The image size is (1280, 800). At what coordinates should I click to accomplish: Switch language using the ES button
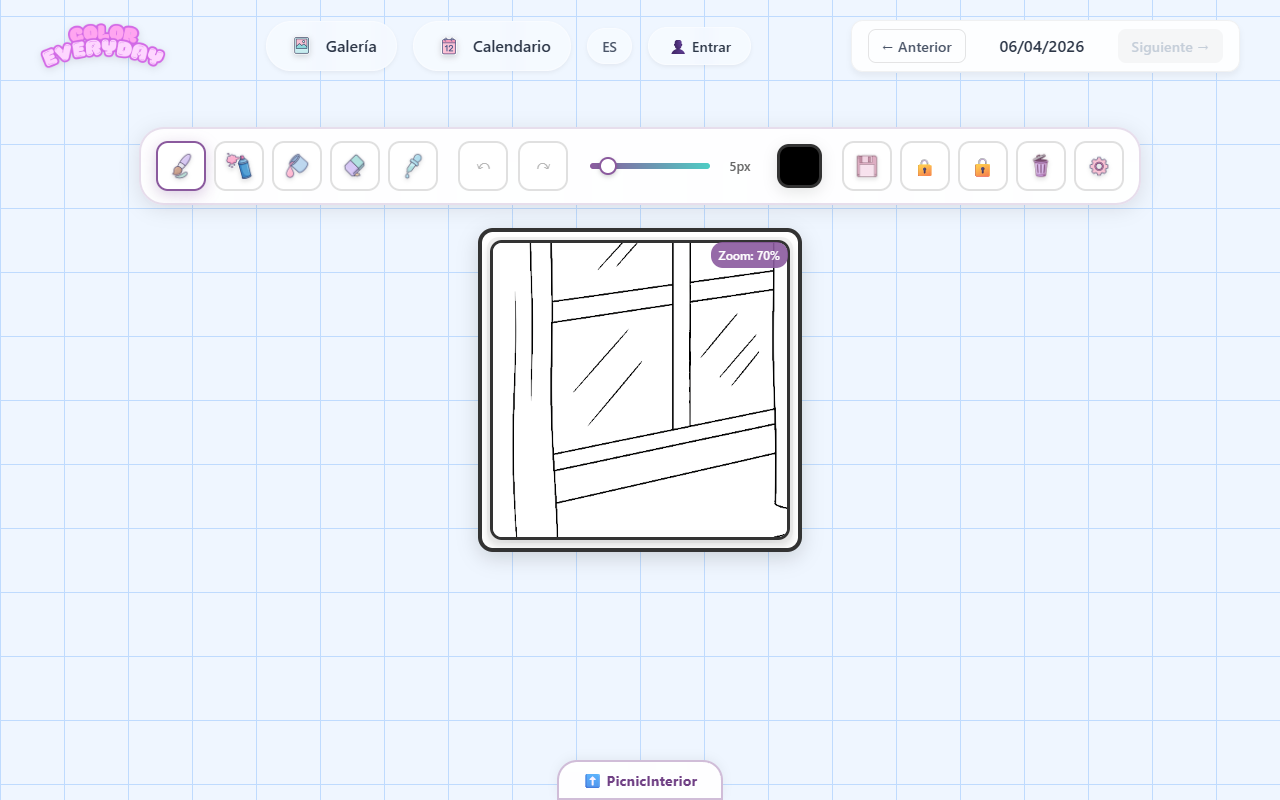[609, 47]
